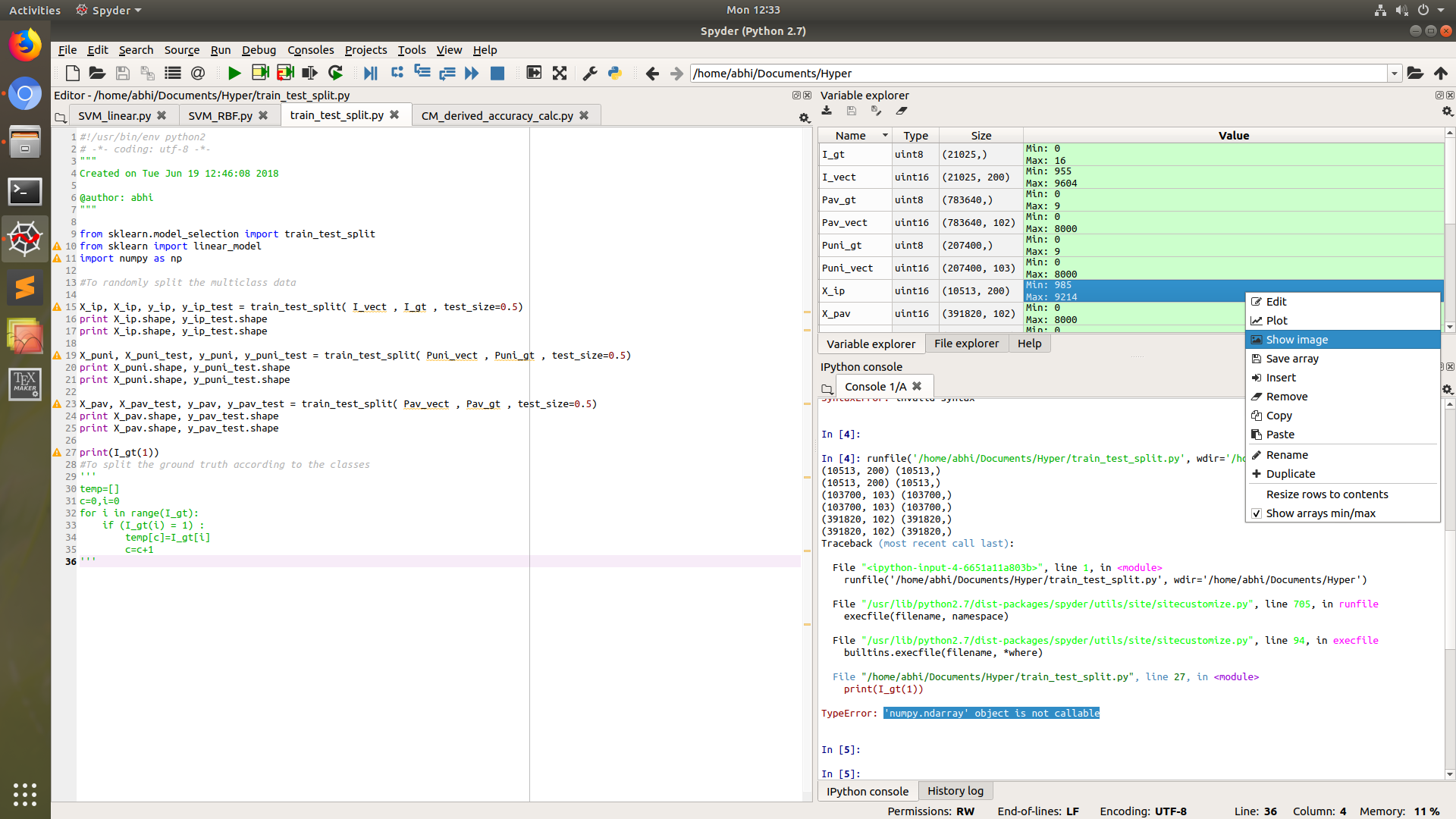Viewport: 1456px width, 819px height.
Task: Re-run the last script icon
Action: point(335,74)
